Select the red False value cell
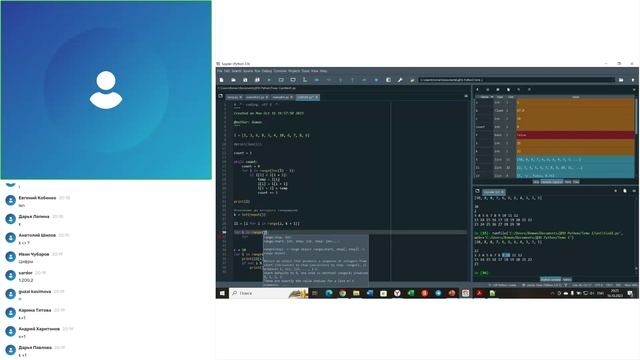This screenshot has width=640, height=360. tap(576, 135)
